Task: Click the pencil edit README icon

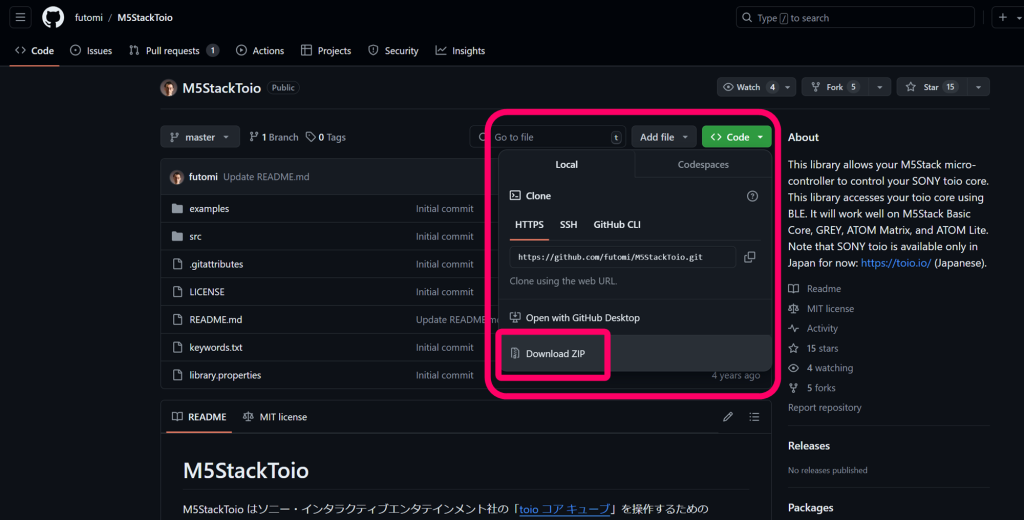Action: point(728,417)
